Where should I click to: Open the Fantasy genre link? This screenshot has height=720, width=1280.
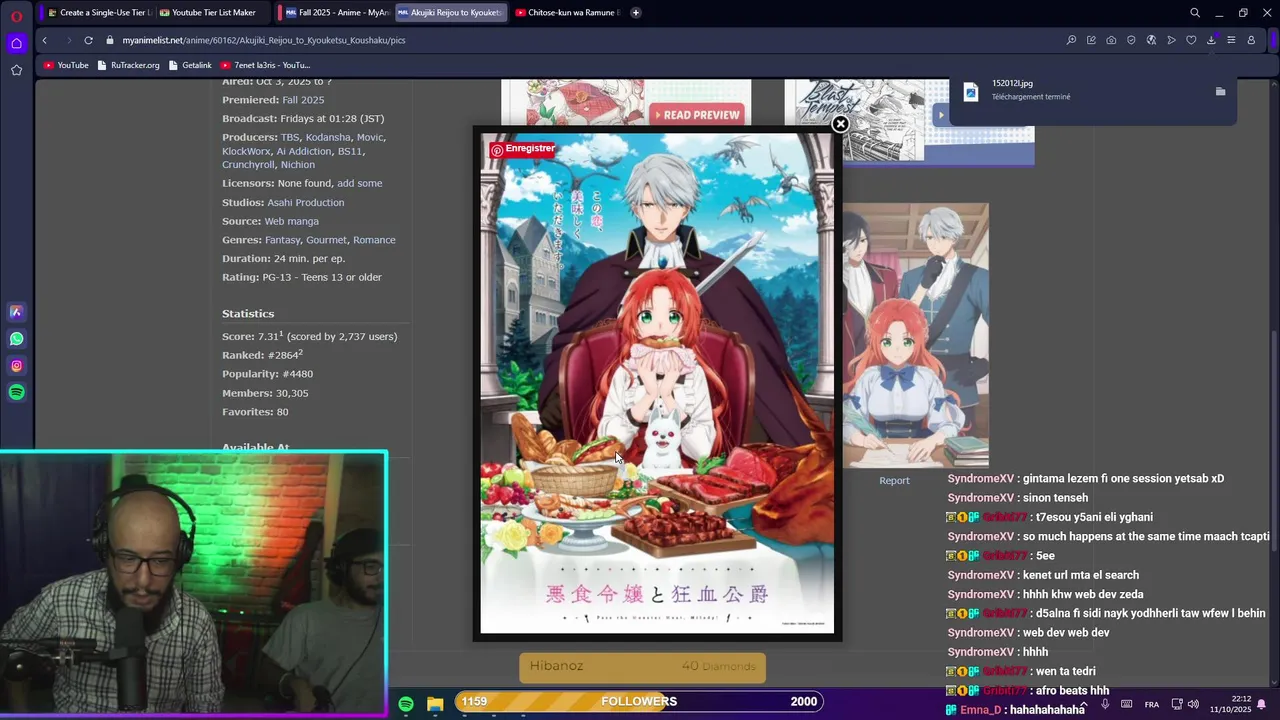[283, 240]
